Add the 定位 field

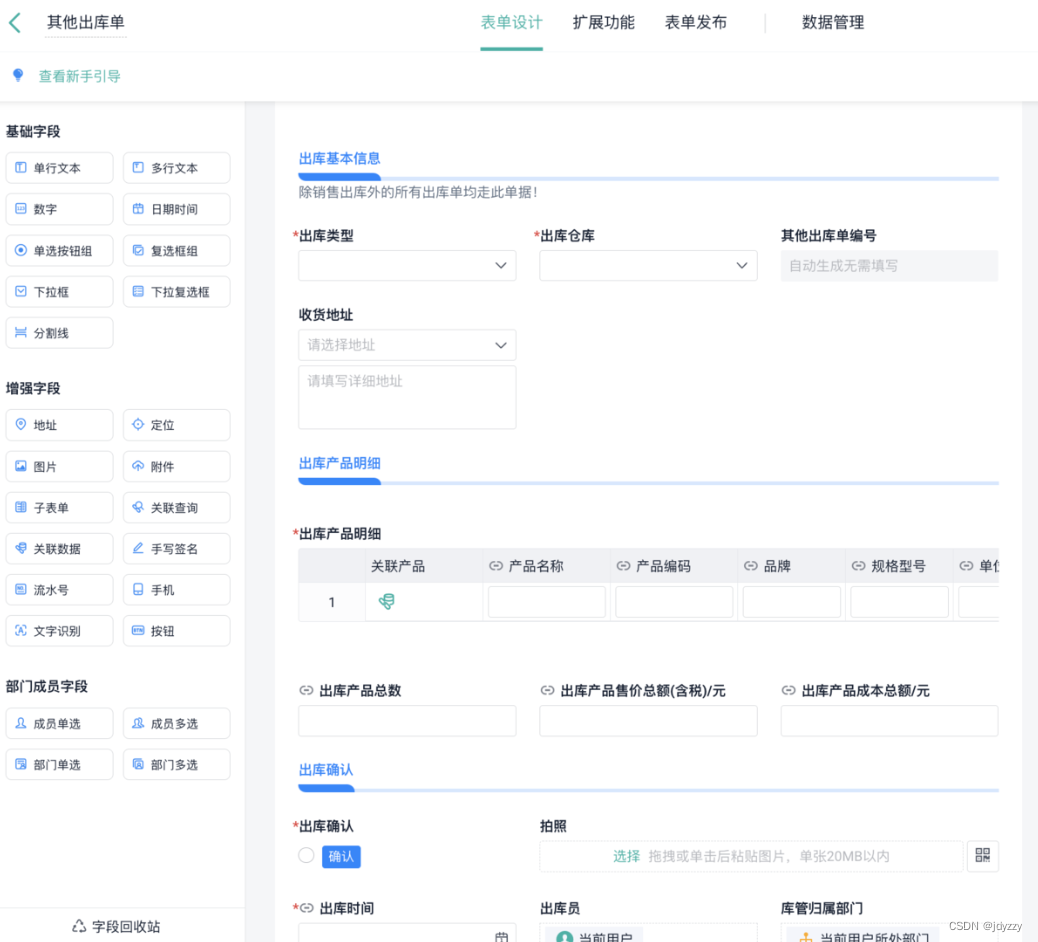[177, 425]
